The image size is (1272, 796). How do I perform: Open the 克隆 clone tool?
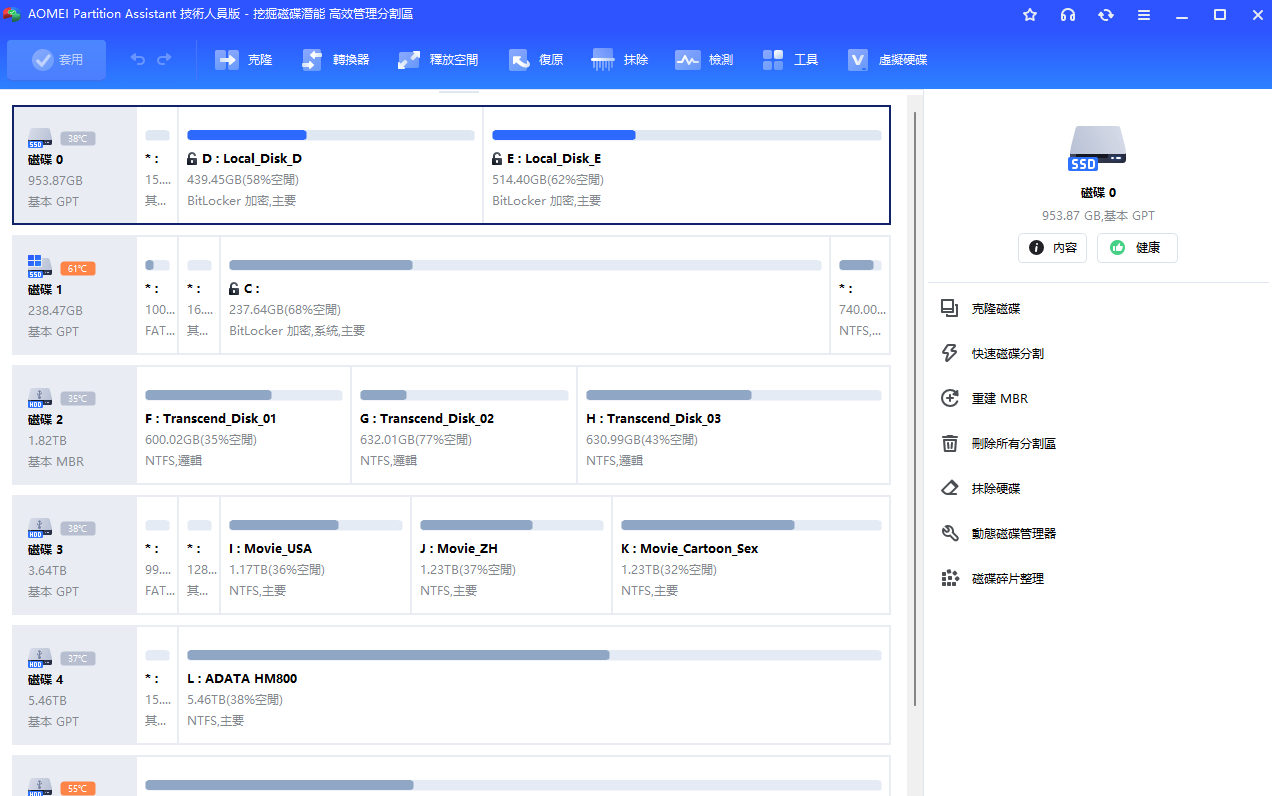coord(244,60)
